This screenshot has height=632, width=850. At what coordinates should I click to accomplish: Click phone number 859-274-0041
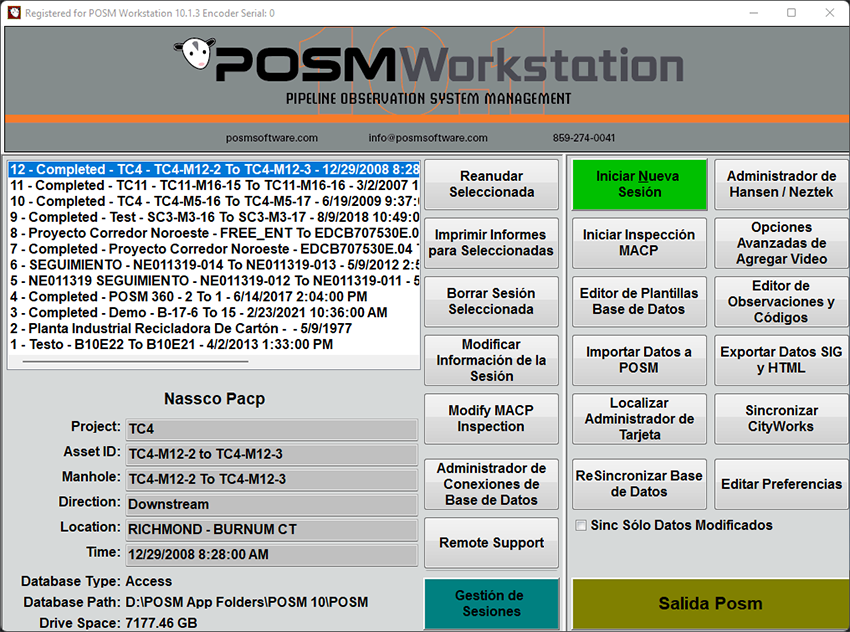(x=584, y=138)
